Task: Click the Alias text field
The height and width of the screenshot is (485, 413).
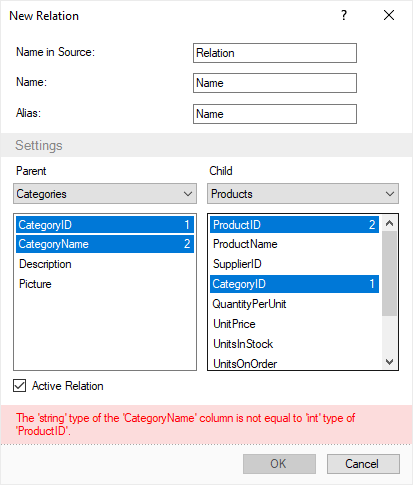Action: 275,114
